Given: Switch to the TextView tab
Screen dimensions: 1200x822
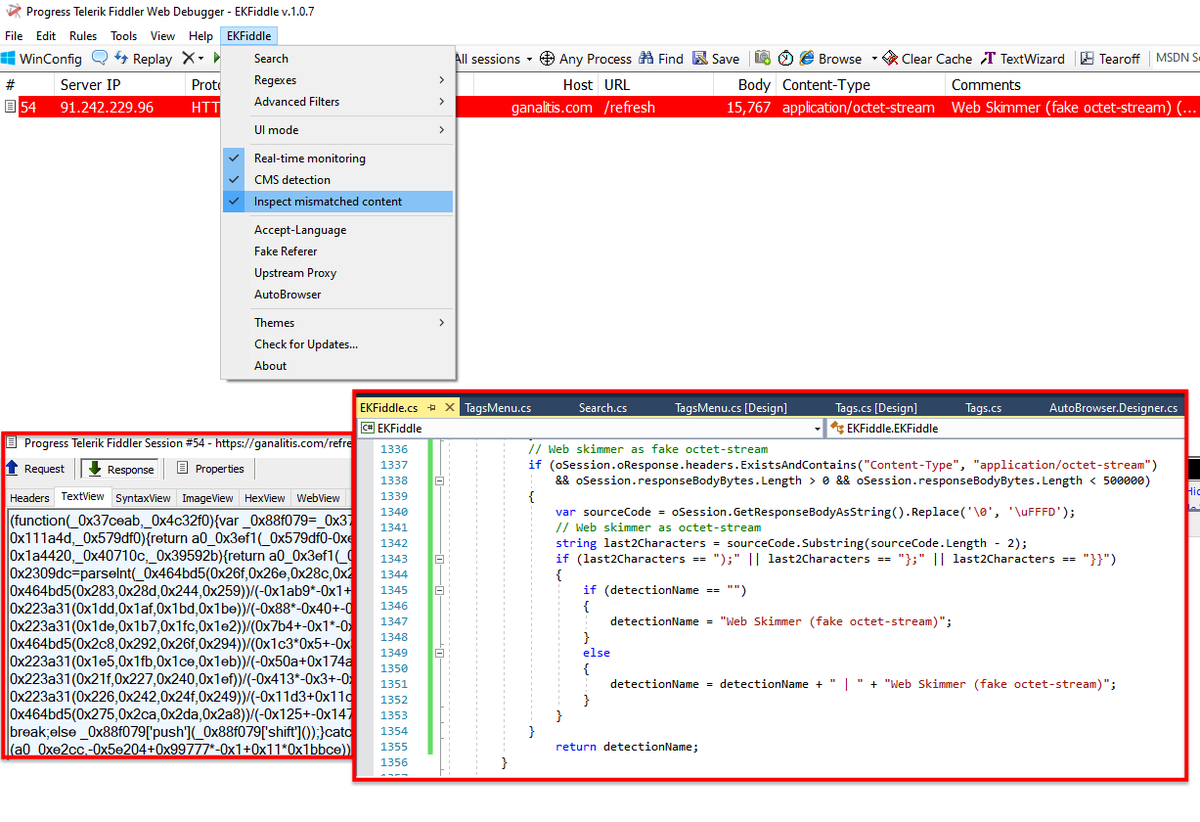Looking at the screenshot, I should (82, 497).
